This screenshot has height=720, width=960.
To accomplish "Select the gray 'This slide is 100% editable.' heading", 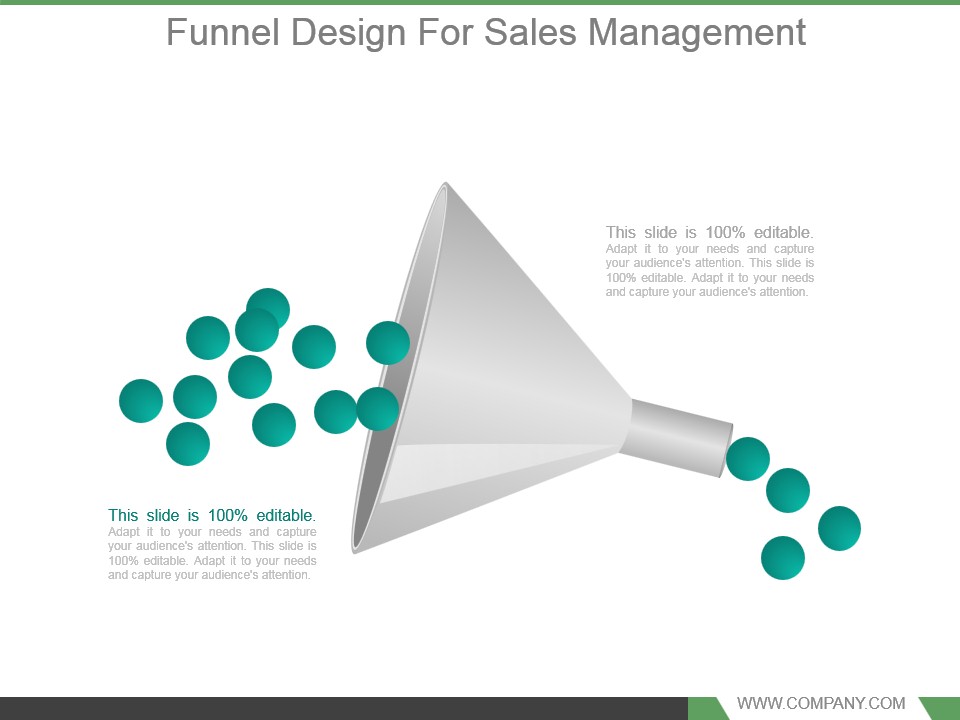I will click(x=710, y=232).
